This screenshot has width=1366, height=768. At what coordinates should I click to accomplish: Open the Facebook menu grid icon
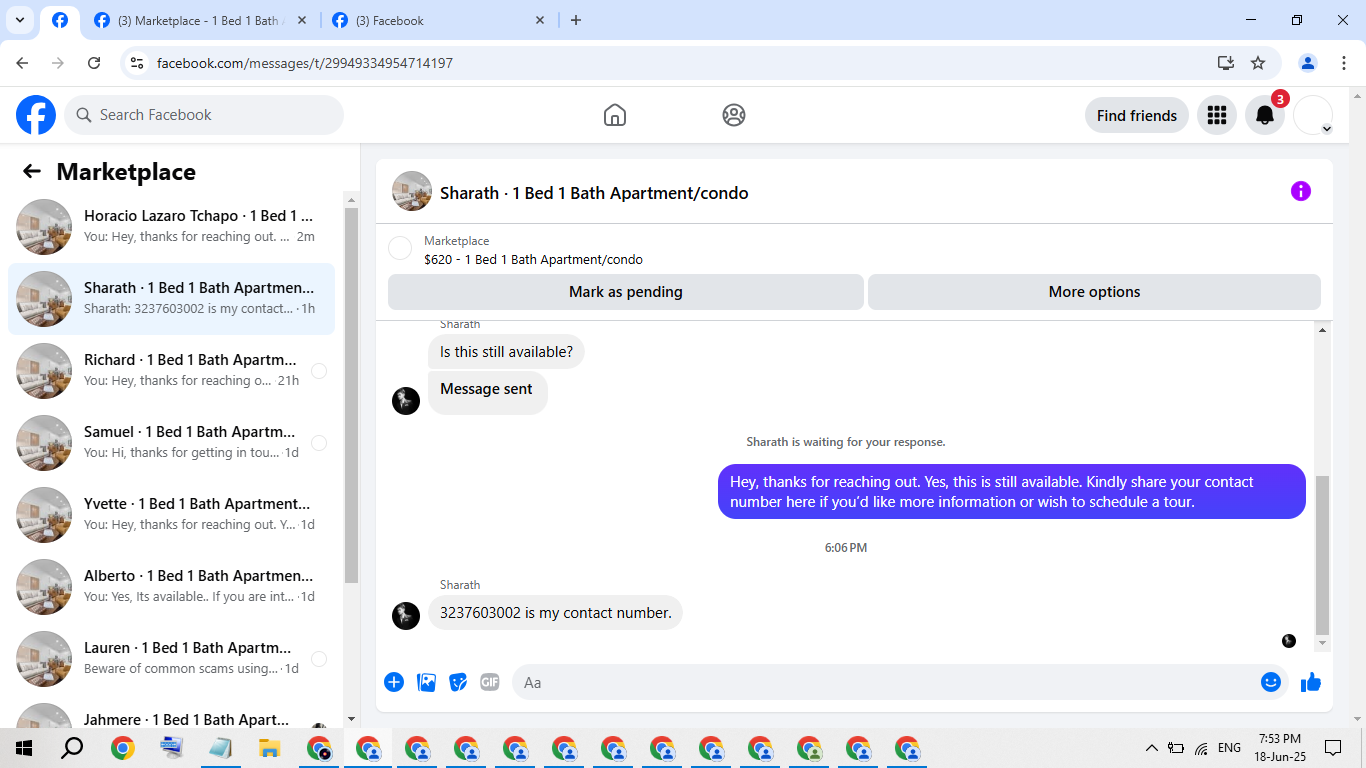tap(1217, 115)
